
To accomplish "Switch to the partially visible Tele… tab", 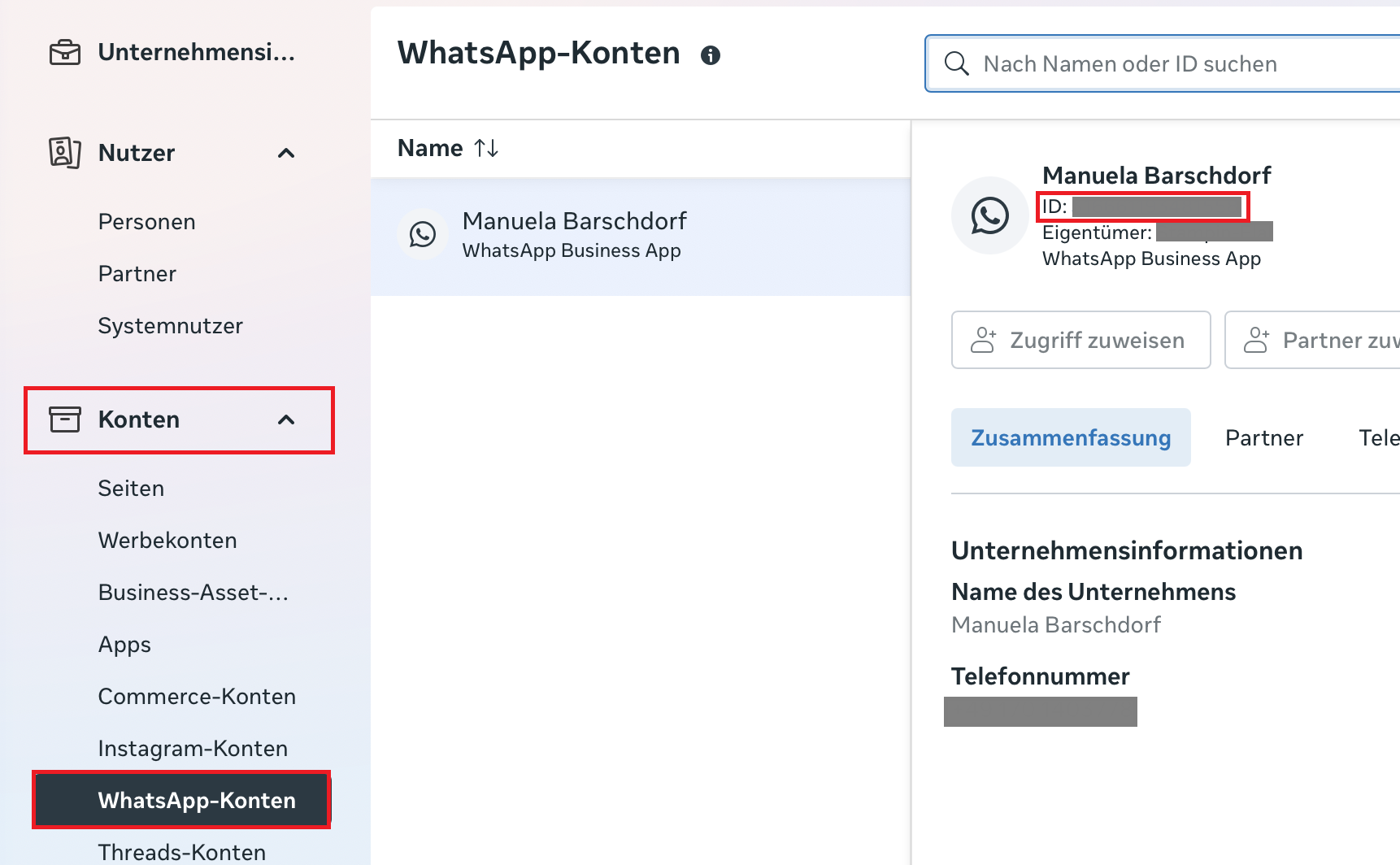I will 1379,438.
